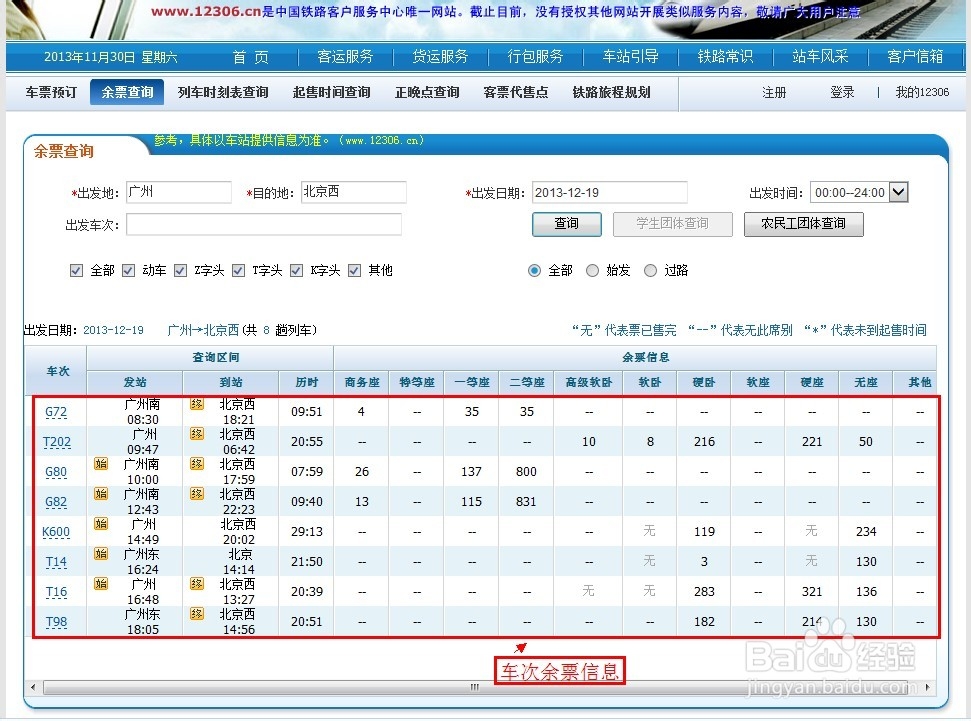Click the 始 icon in the T14 row
Screen dimensions: 971x721
point(101,553)
